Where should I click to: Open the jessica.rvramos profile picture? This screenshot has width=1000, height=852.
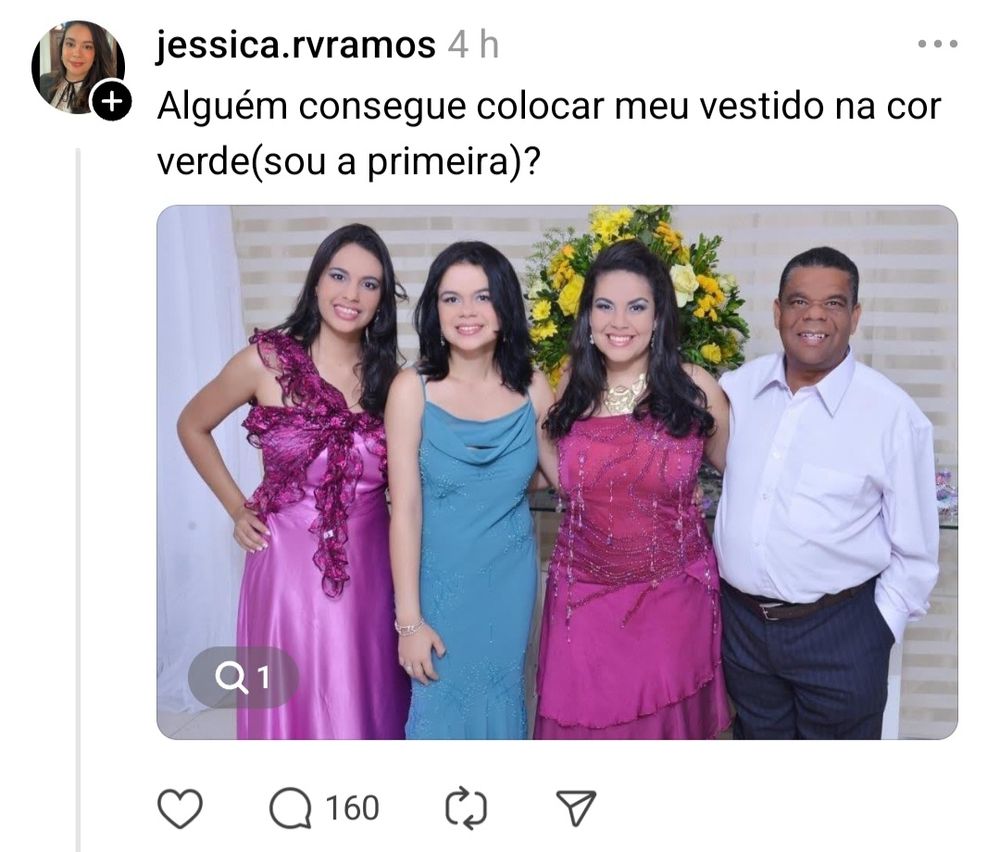tap(78, 67)
